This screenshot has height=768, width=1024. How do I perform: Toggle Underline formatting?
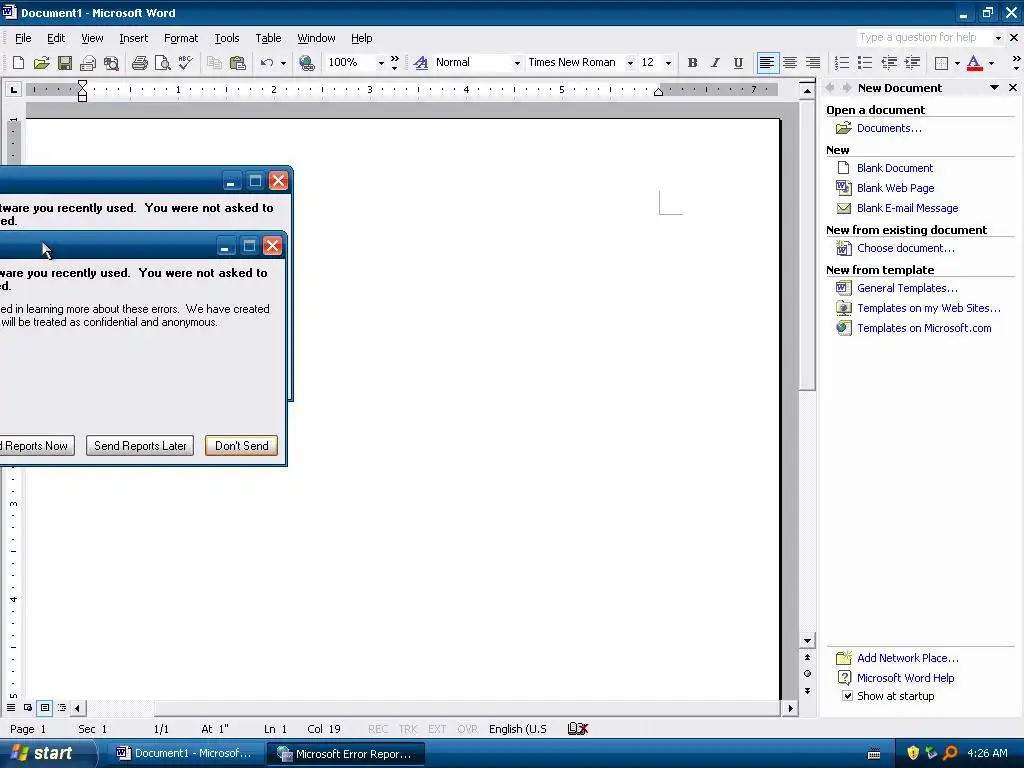[738, 63]
